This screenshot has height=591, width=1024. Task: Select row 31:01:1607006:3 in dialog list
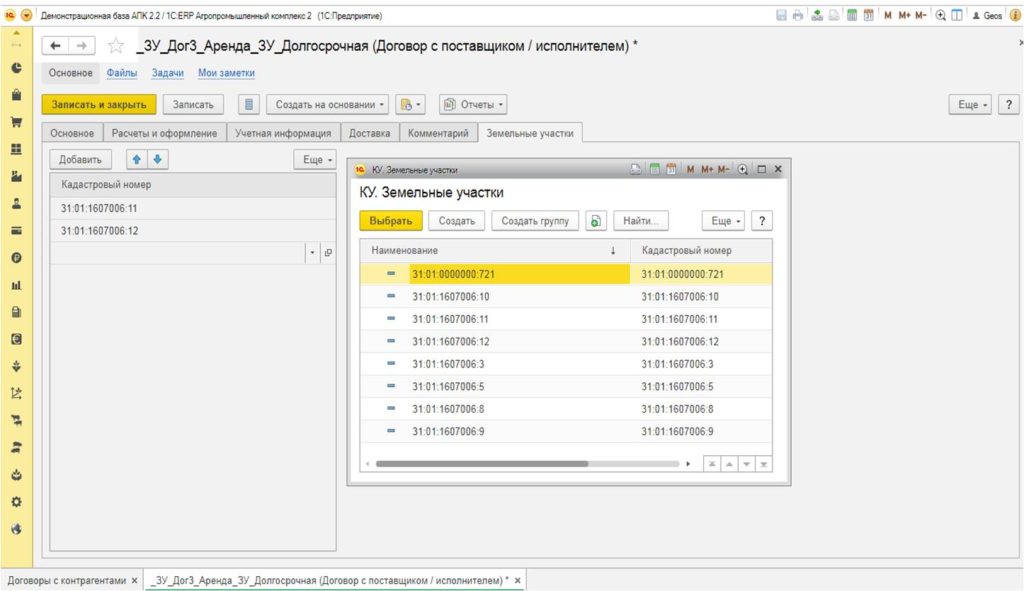click(x=566, y=364)
